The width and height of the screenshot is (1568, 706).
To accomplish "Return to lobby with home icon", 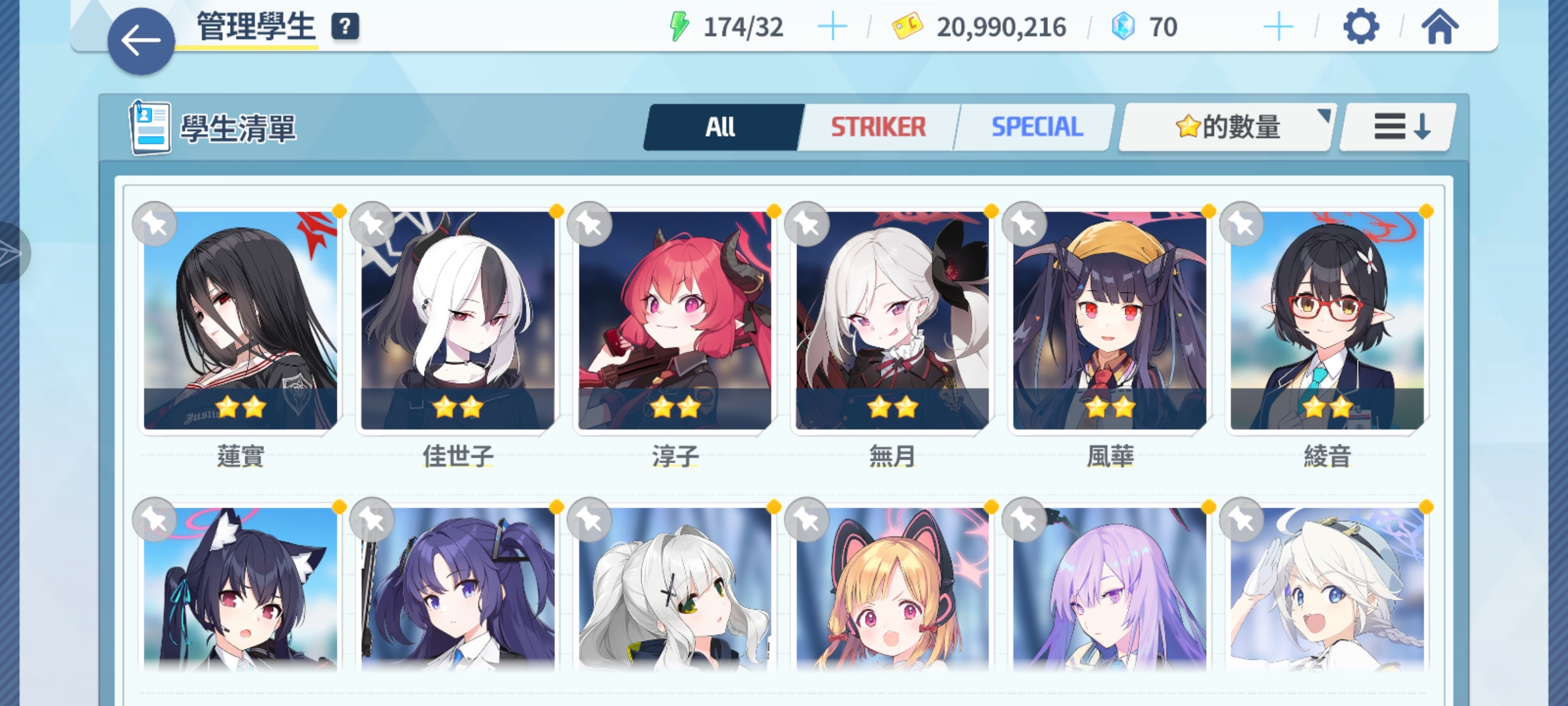I will (1440, 27).
